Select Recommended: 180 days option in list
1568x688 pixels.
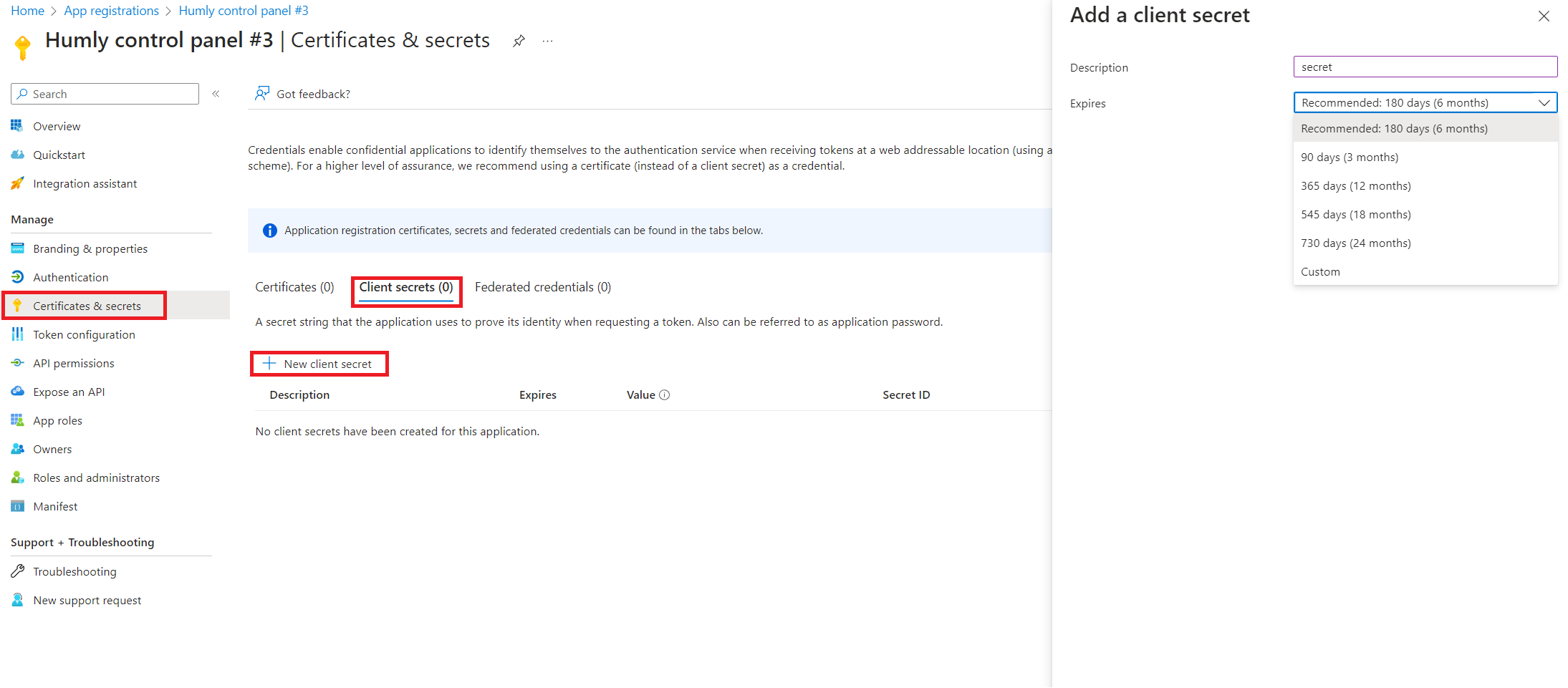pos(1425,129)
